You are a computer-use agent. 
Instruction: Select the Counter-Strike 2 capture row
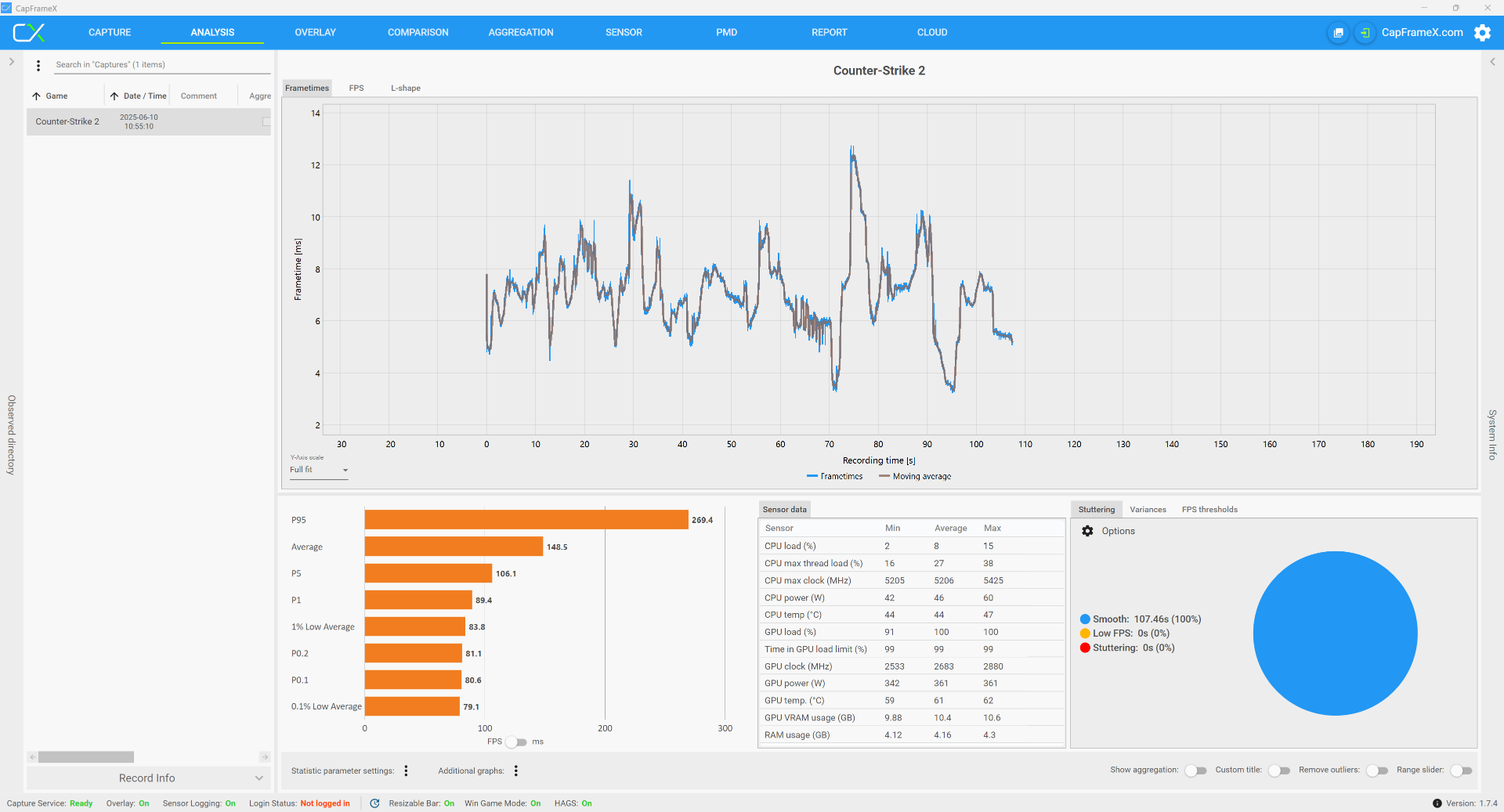pyautogui.click(x=149, y=122)
